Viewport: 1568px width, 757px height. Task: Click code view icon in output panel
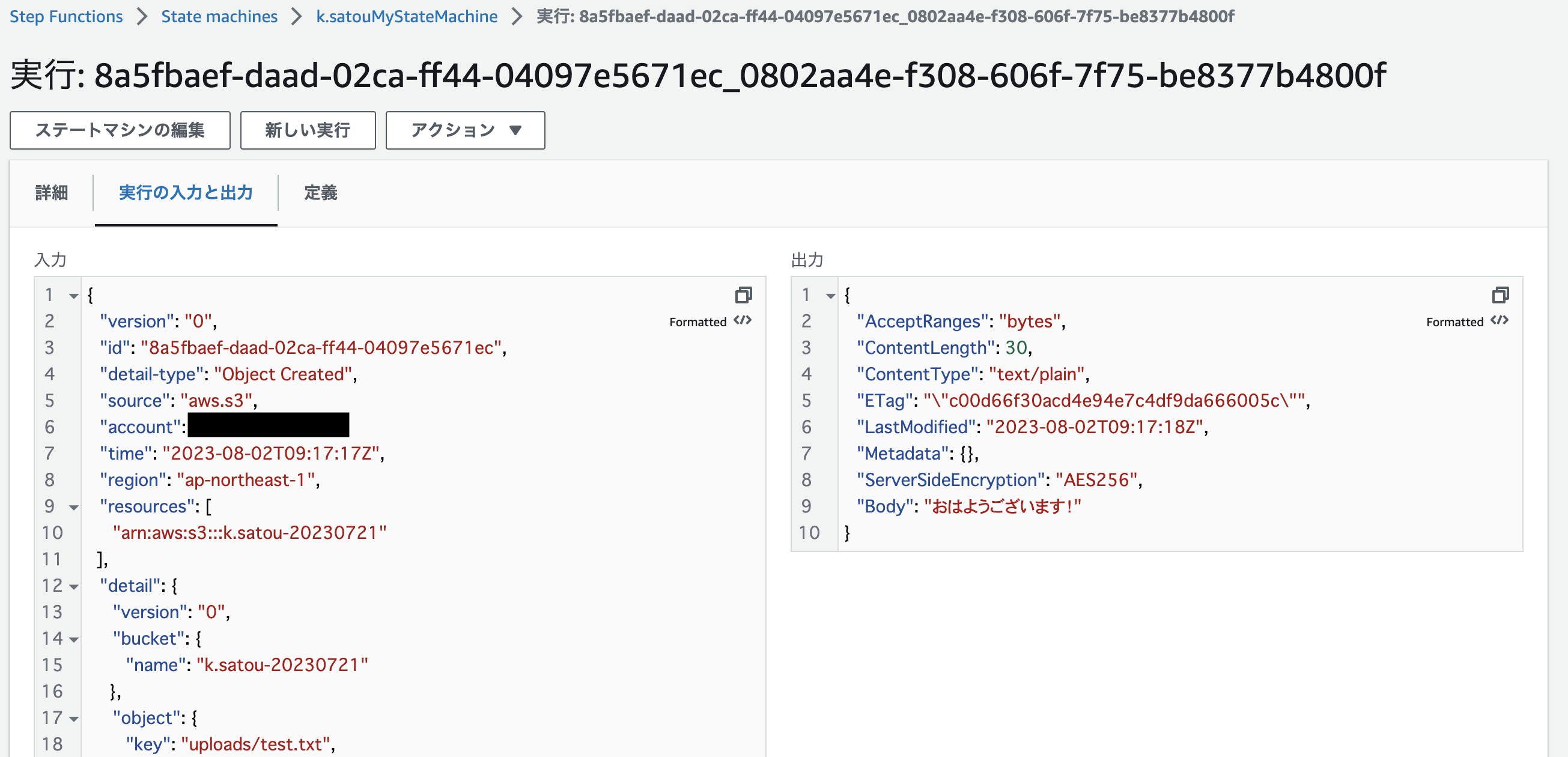1502,321
